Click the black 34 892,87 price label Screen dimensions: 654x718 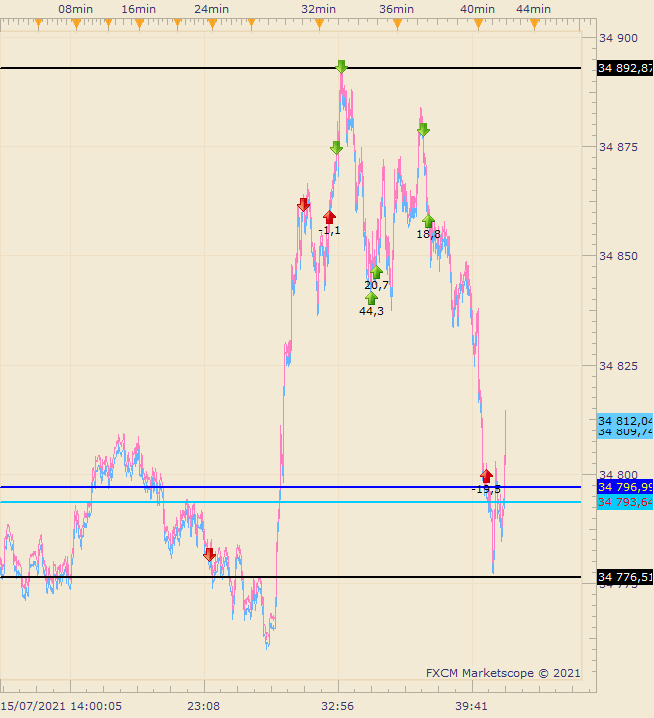click(625, 68)
